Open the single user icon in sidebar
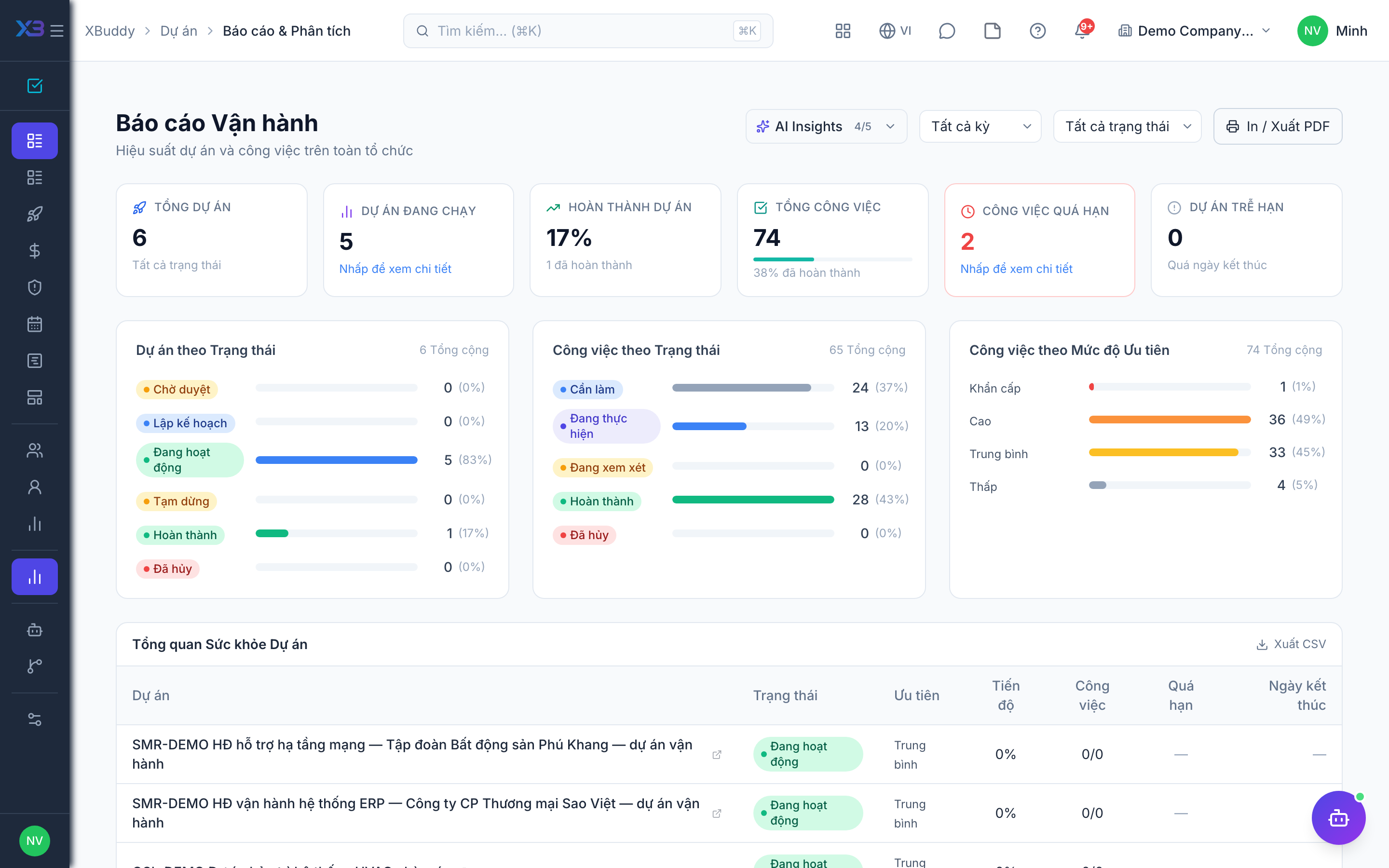Viewport: 1389px width, 868px height. 34,488
